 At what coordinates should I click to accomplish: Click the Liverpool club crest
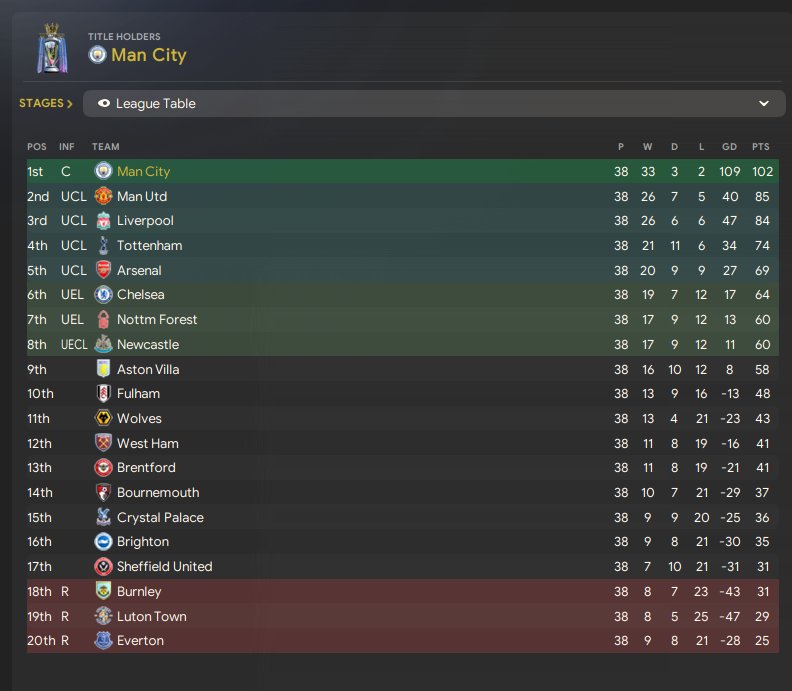tap(103, 221)
